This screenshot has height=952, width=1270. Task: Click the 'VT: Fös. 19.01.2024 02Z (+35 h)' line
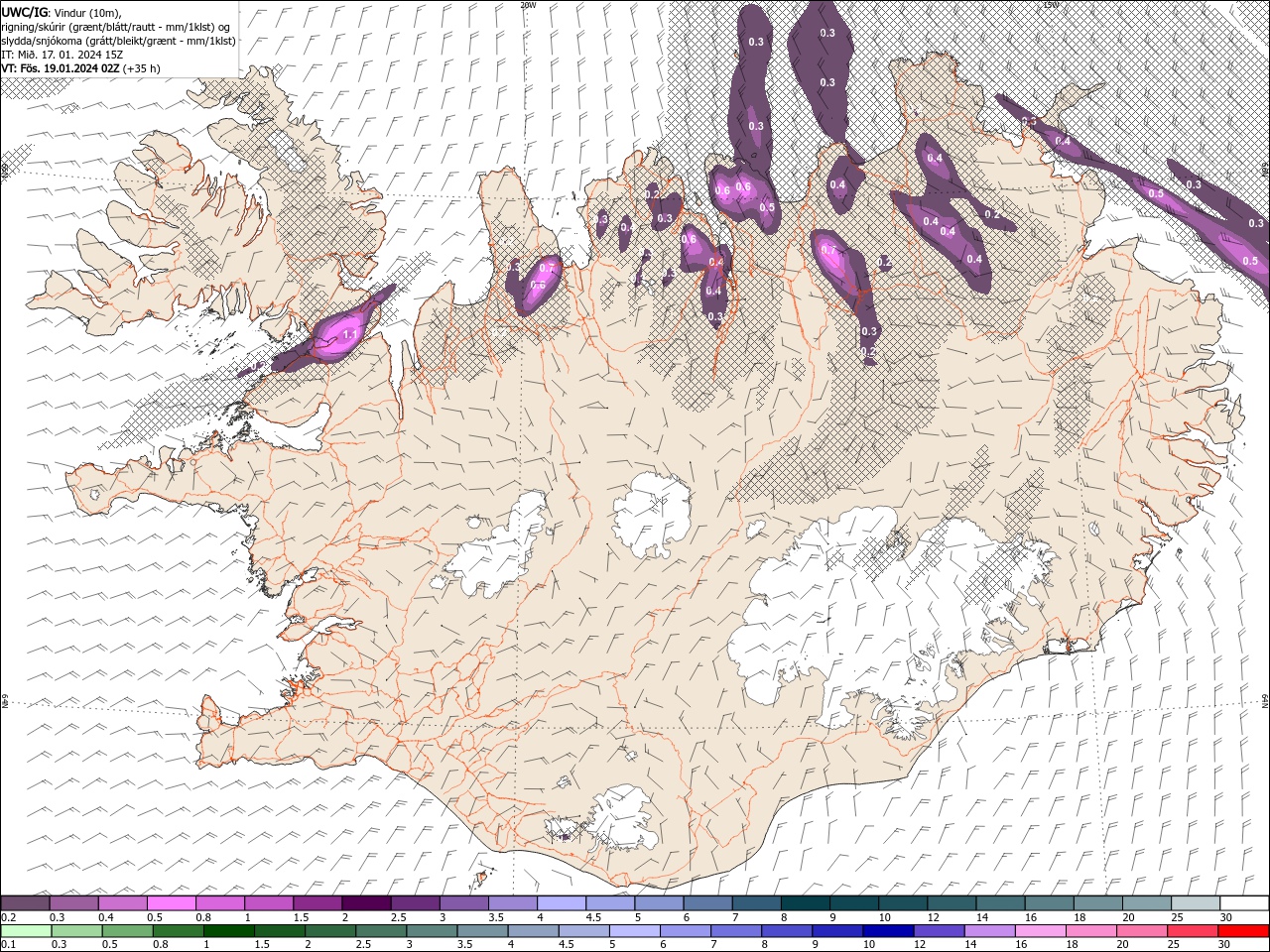point(80,68)
